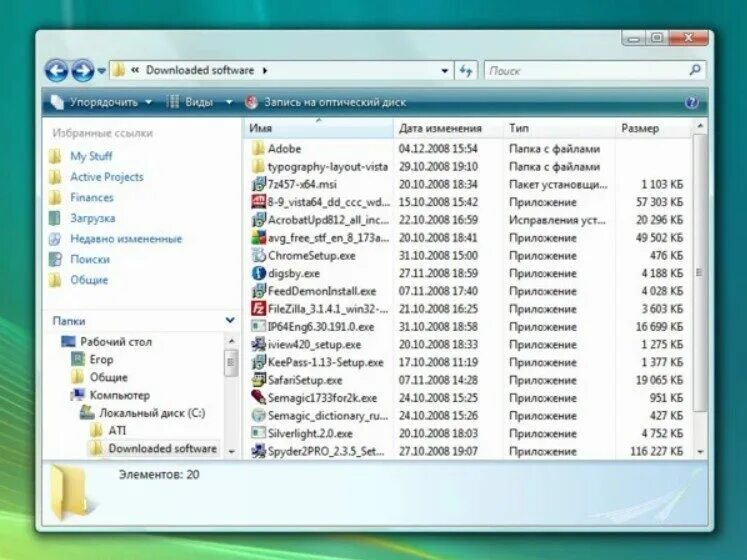The width and height of the screenshot is (747, 560).
Task: Open recent pages dropdown next to Forward
Action: pos(101,71)
